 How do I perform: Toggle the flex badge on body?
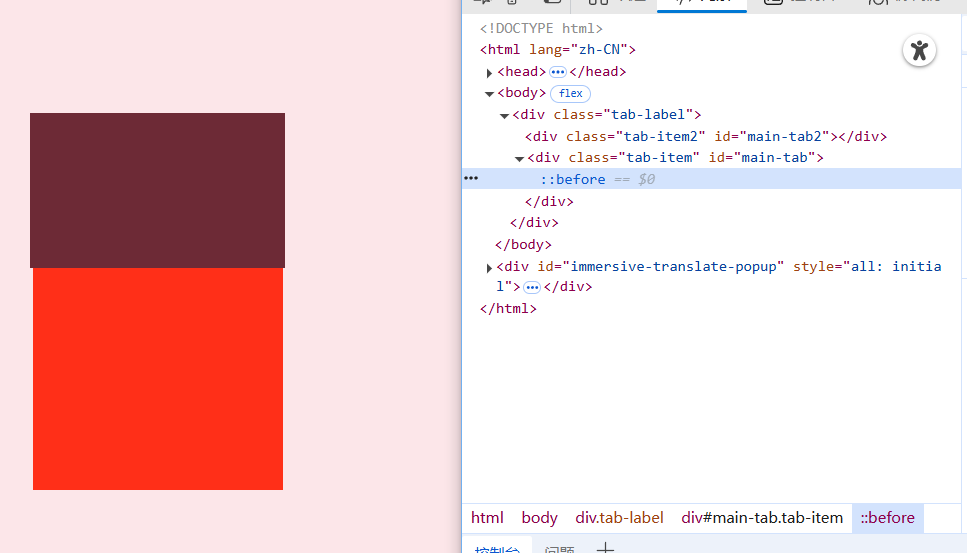(570, 94)
